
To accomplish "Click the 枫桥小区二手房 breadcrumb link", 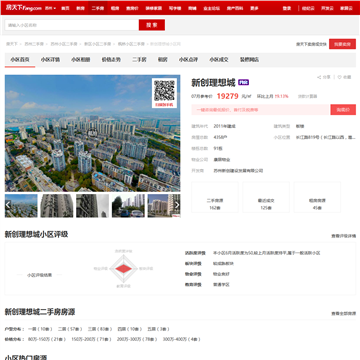I will (131, 44).
